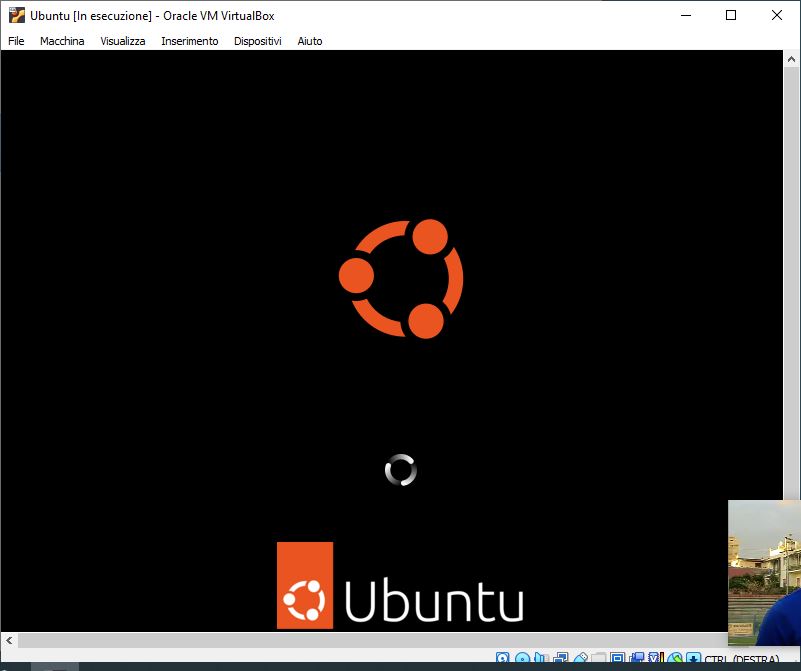
Task: Click the audio status icon
Action: click(540, 658)
